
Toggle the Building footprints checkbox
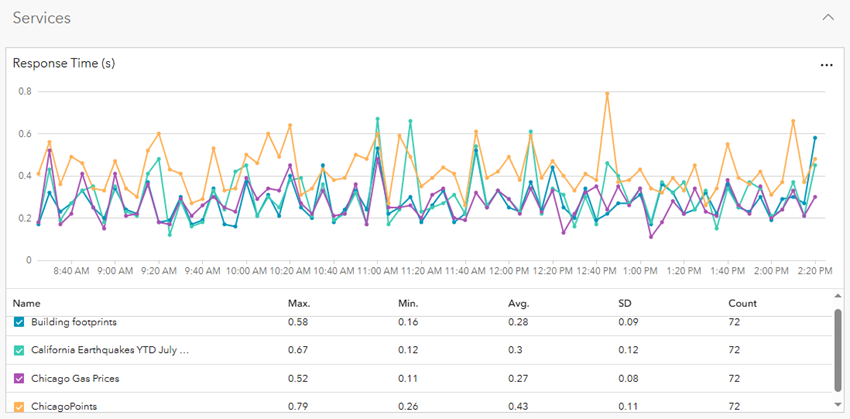point(19,322)
